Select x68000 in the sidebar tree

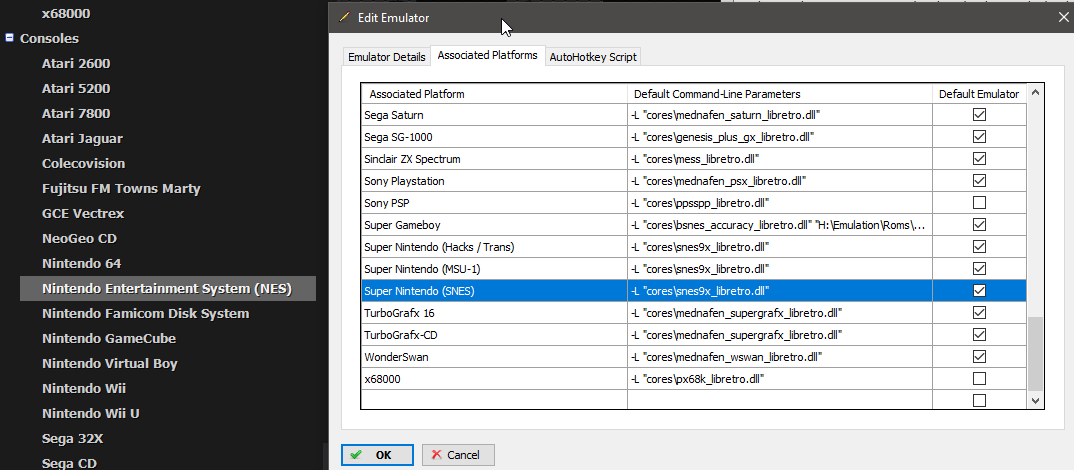[66, 14]
